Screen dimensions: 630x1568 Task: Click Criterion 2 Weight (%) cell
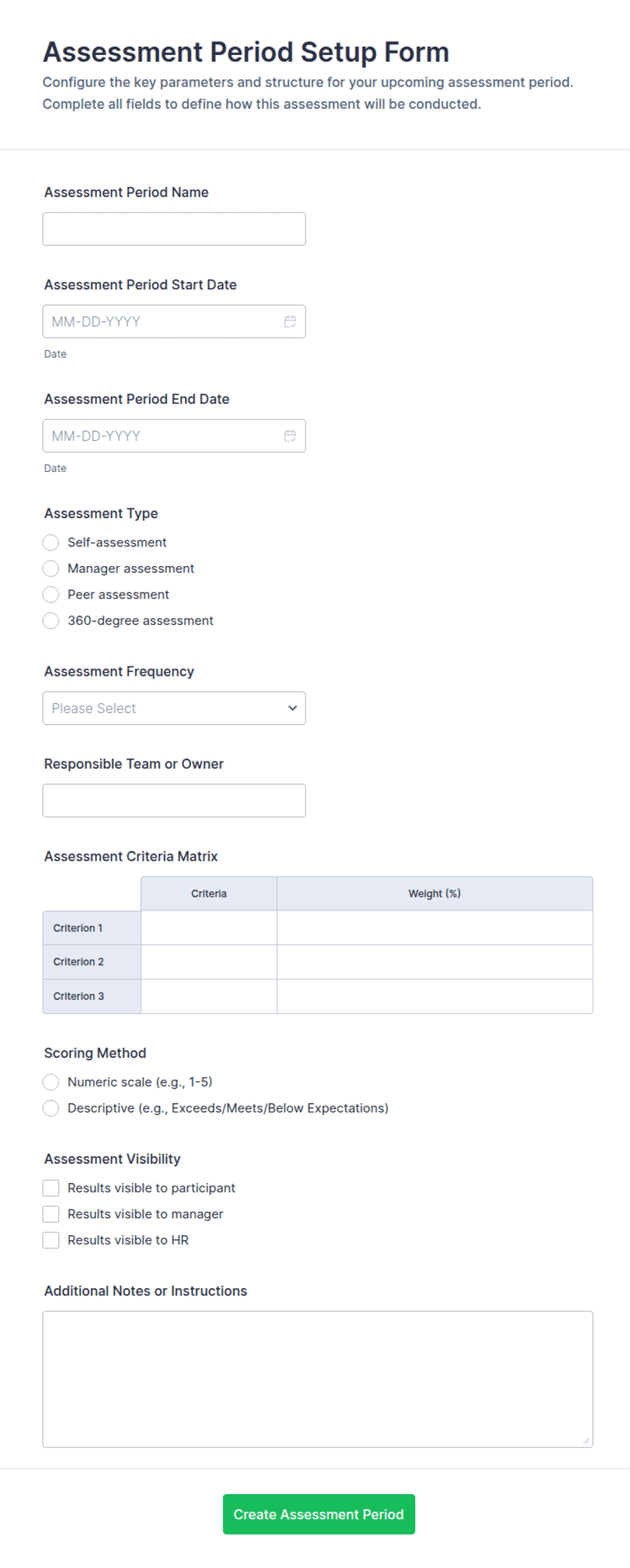pos(435,962)
